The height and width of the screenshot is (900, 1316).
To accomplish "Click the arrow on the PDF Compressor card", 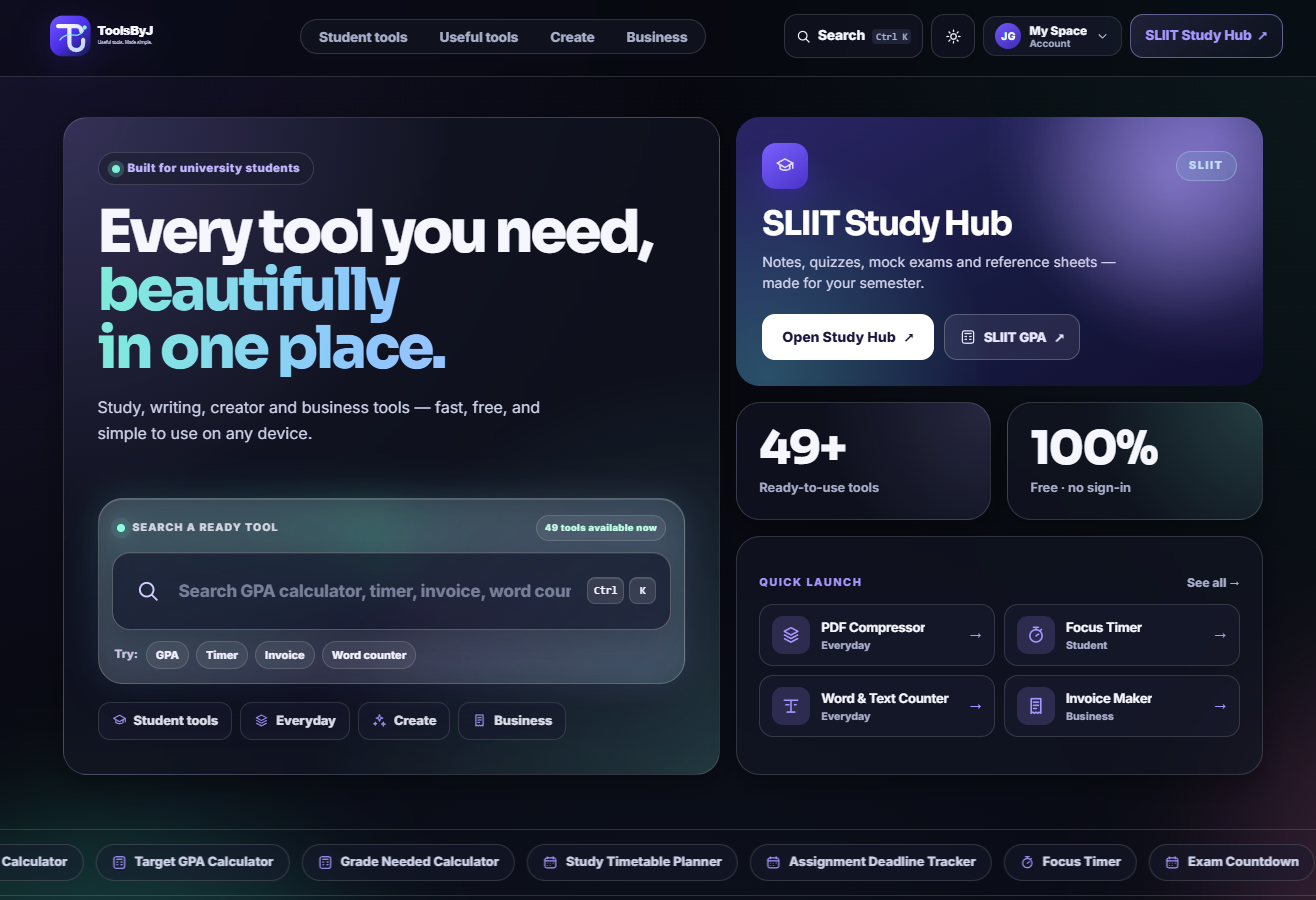I will pyautogui.click(x=975, y=635).
